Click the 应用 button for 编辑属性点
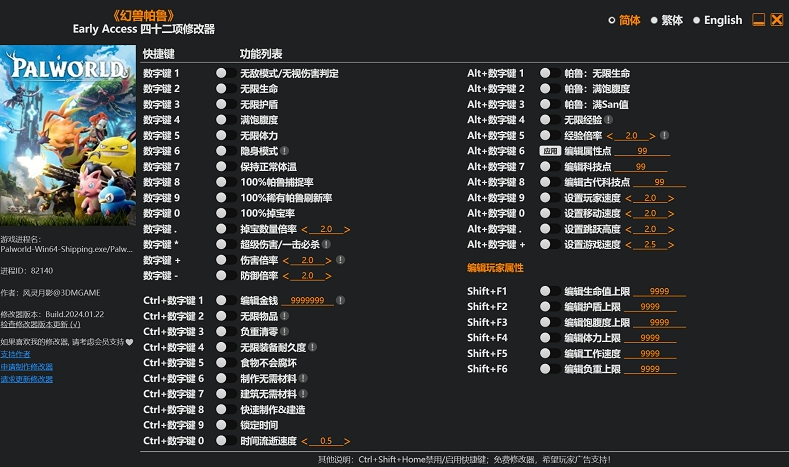The width and height of the screenshot is (789, 467). pyautogui.click(x=550, y=151)
